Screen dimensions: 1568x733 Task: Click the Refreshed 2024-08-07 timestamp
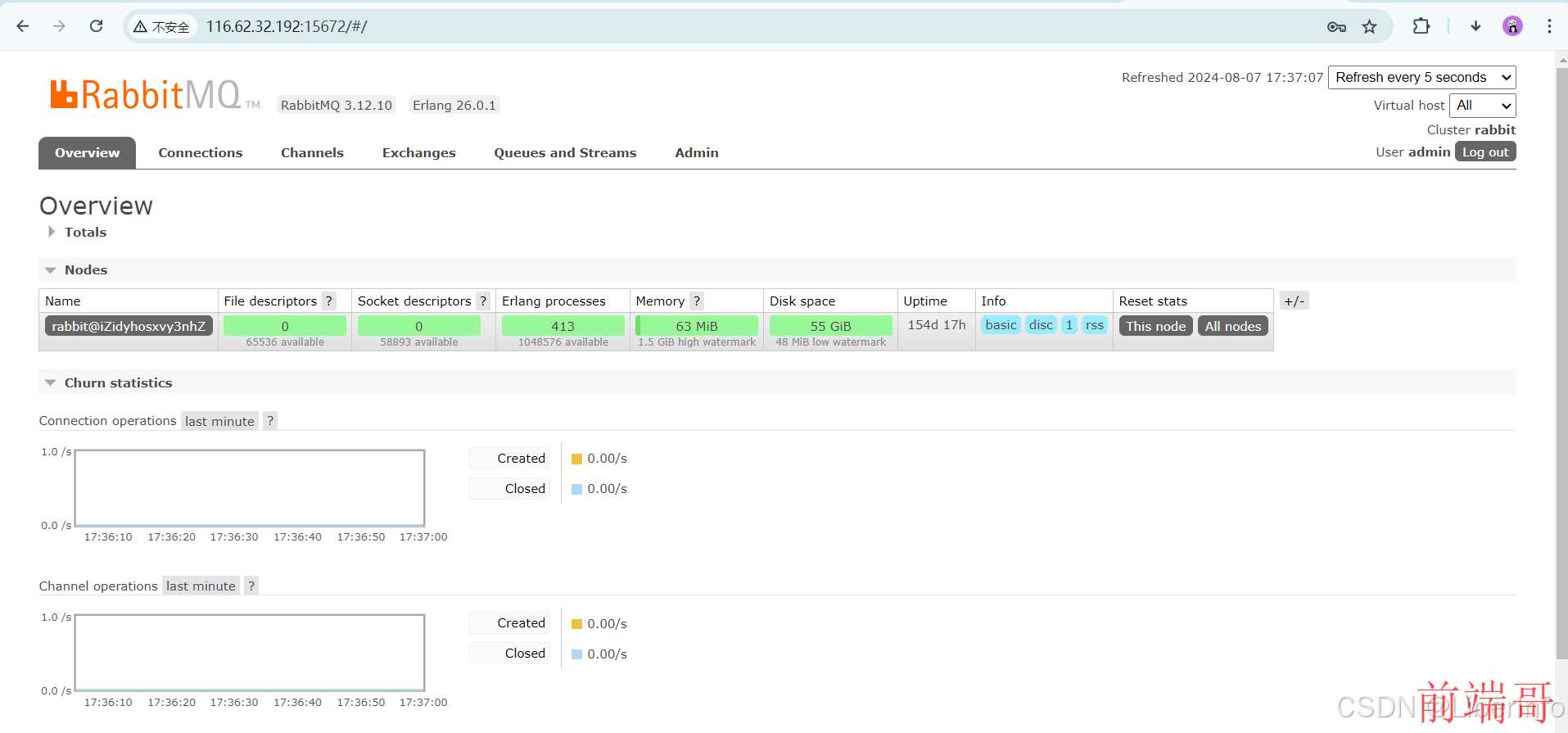[1222, 77]
